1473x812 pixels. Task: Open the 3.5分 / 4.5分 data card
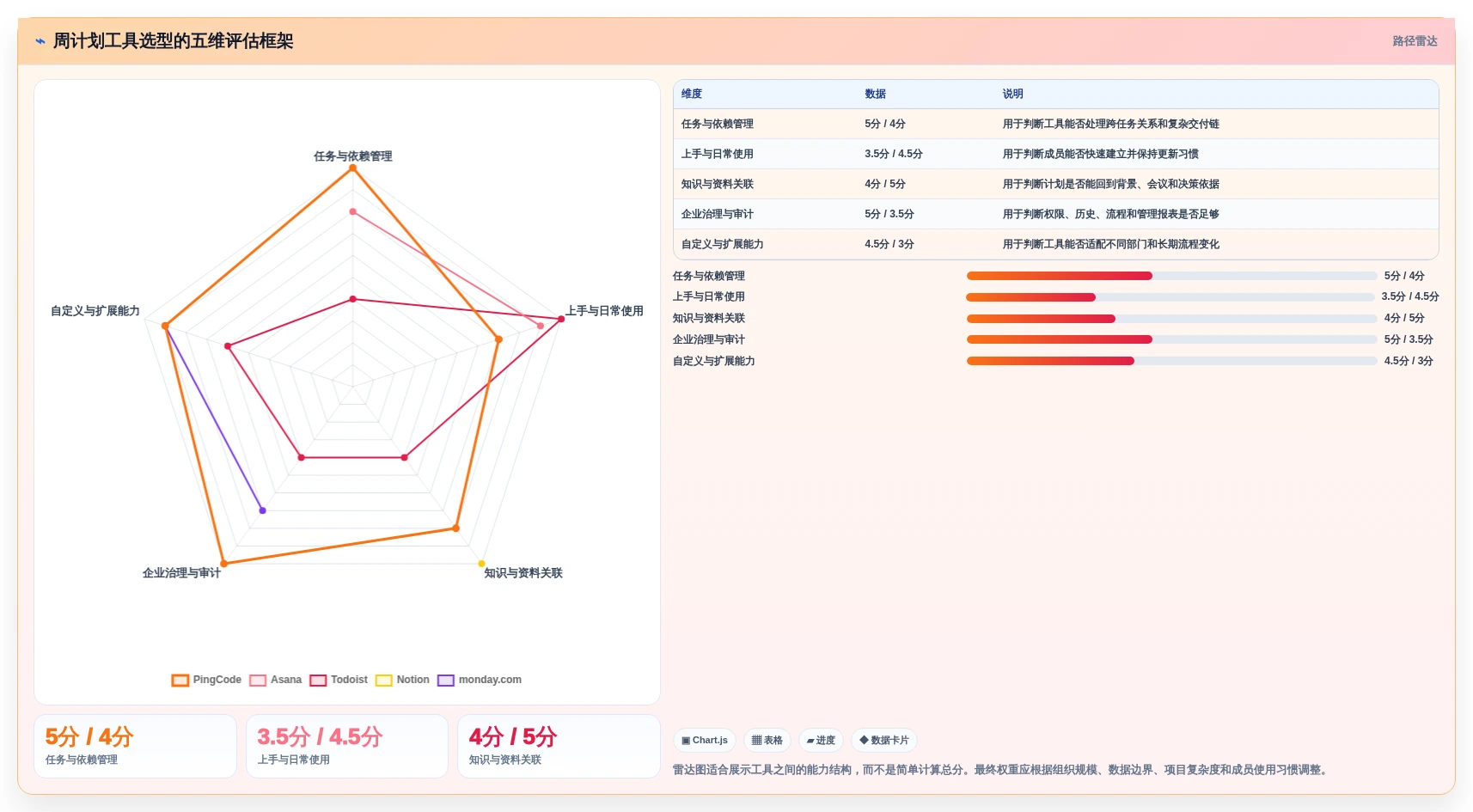coord(347,746)
